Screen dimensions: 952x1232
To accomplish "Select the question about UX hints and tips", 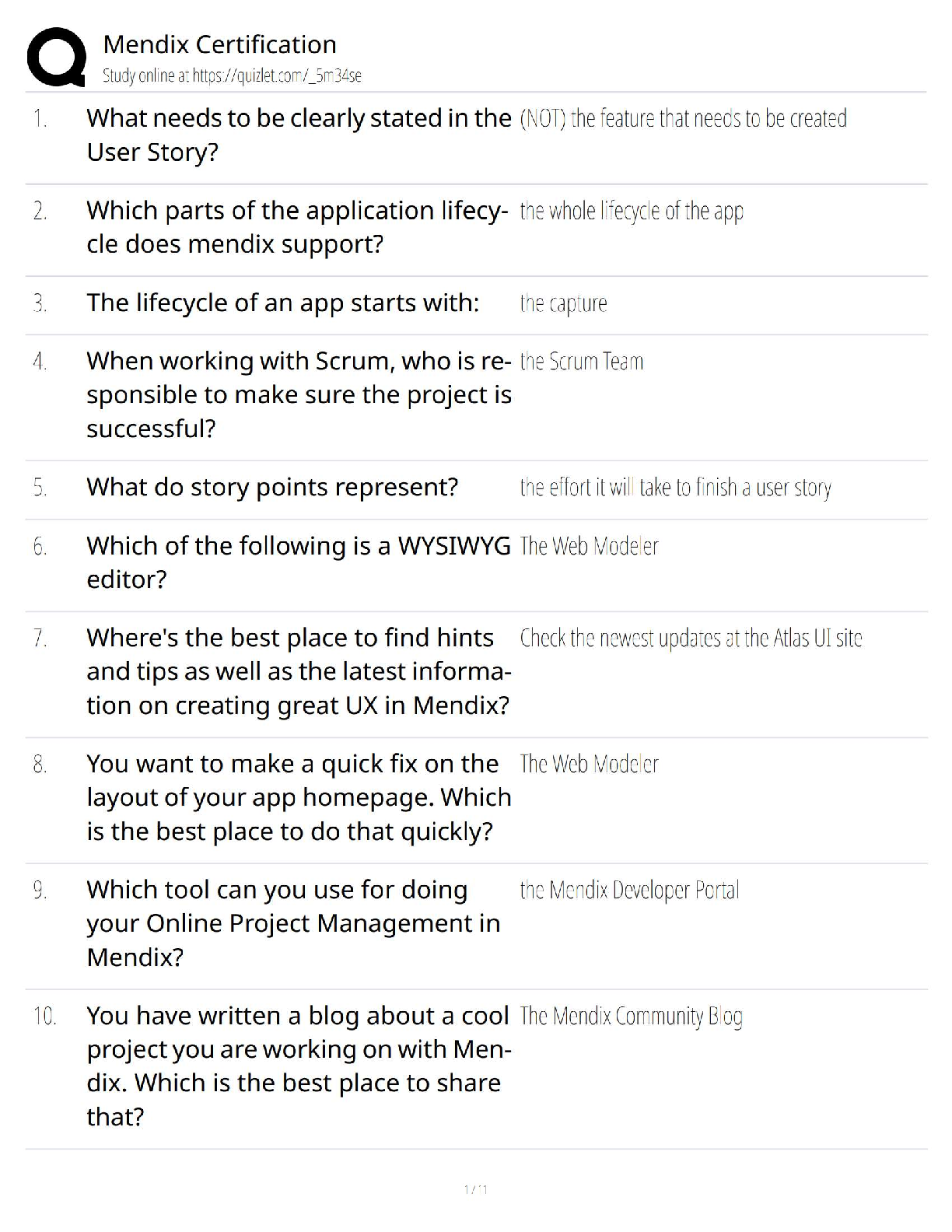I will 299,671.
